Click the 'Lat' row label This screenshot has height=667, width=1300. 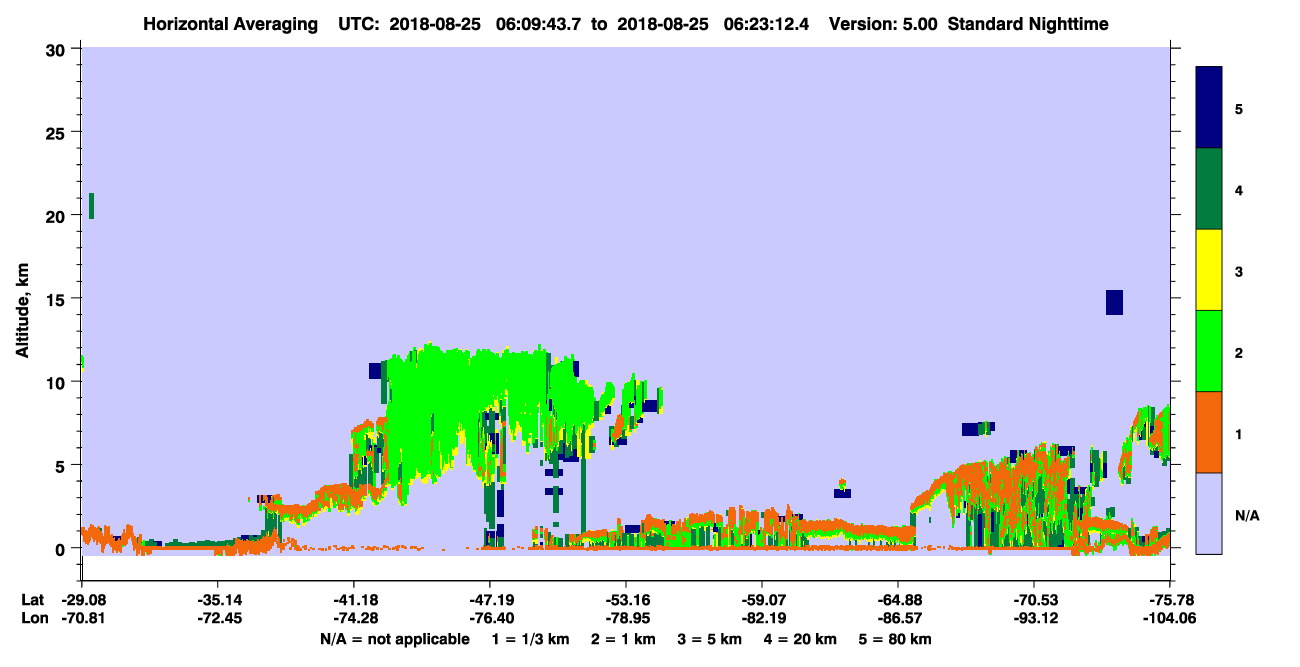(31, 600)
